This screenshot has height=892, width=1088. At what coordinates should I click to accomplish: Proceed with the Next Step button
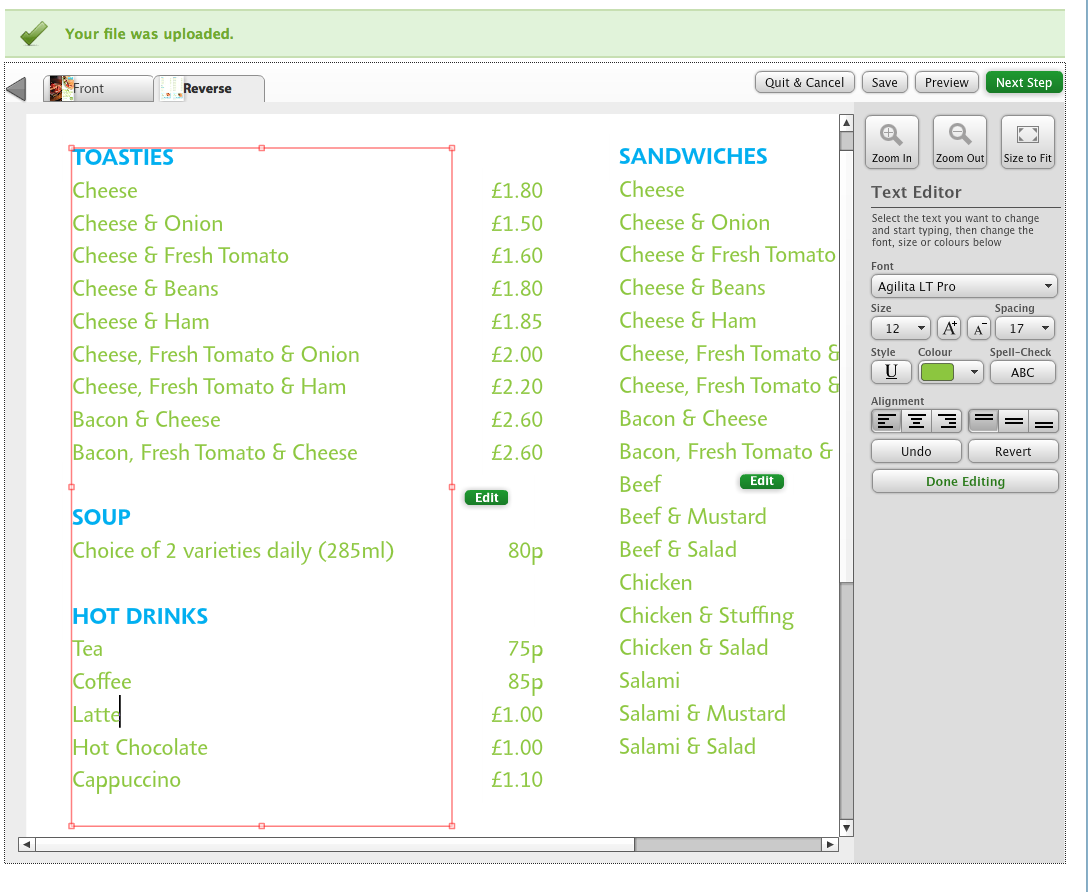tap(1023, 82)
